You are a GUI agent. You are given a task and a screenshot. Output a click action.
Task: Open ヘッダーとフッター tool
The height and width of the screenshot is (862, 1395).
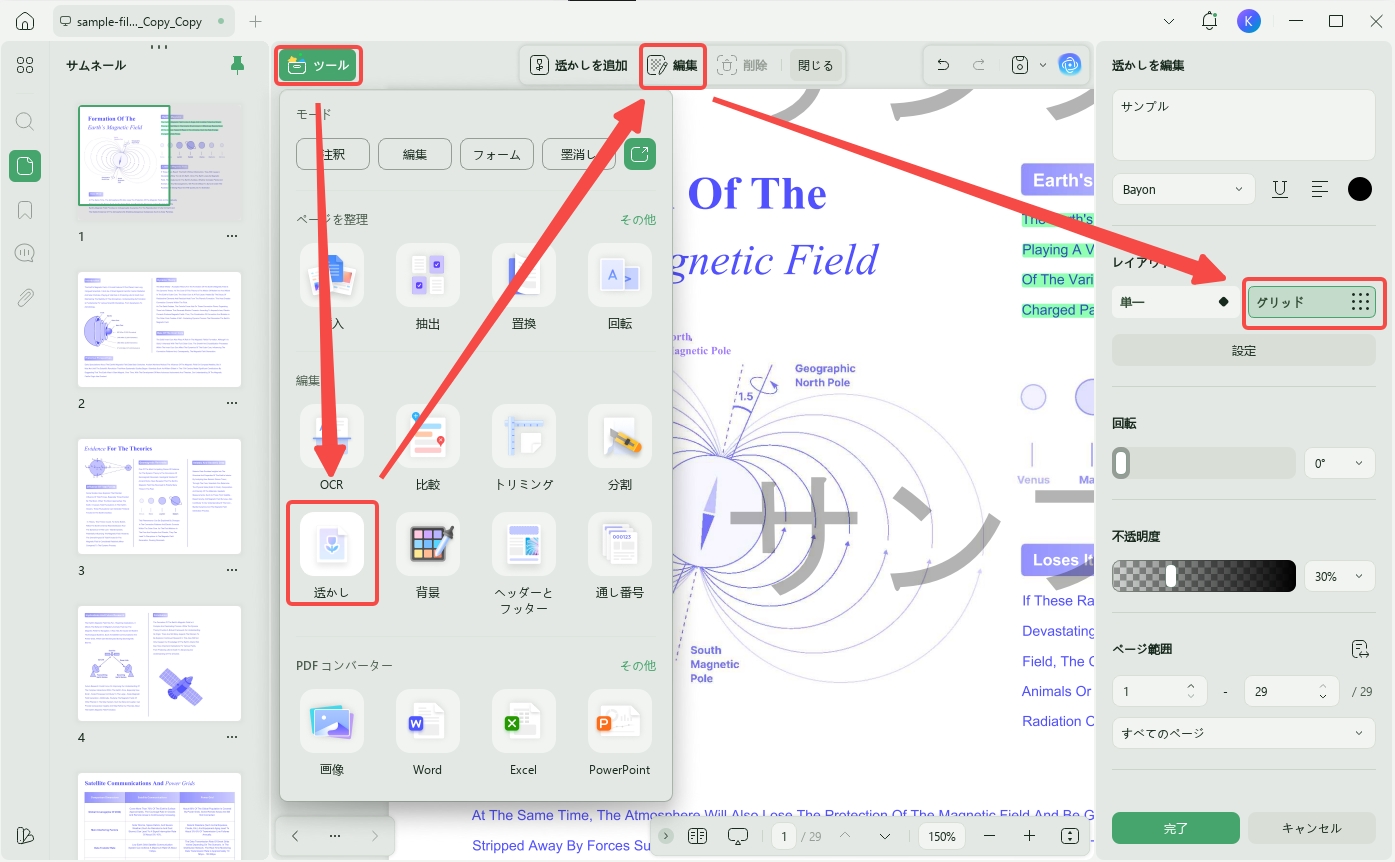tap(524, 544)
